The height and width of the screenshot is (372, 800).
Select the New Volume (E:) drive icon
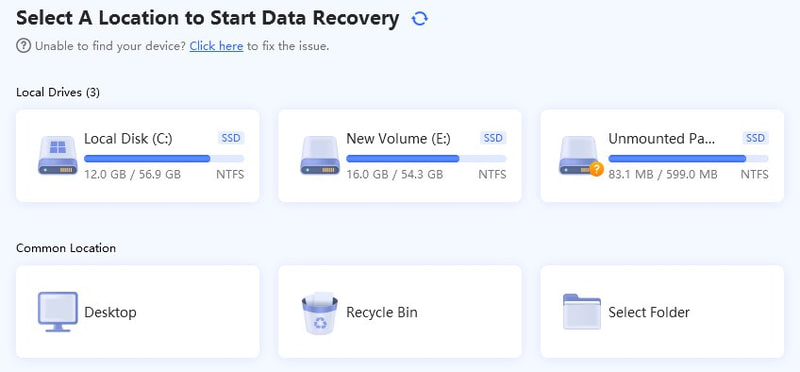[x=320, y=155]
